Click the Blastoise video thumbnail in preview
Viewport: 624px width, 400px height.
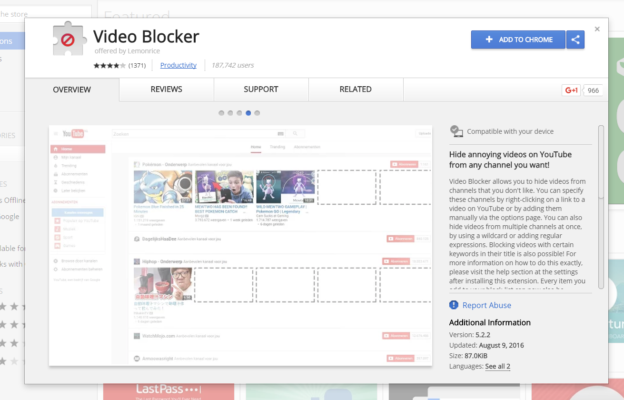coord(163,187)
